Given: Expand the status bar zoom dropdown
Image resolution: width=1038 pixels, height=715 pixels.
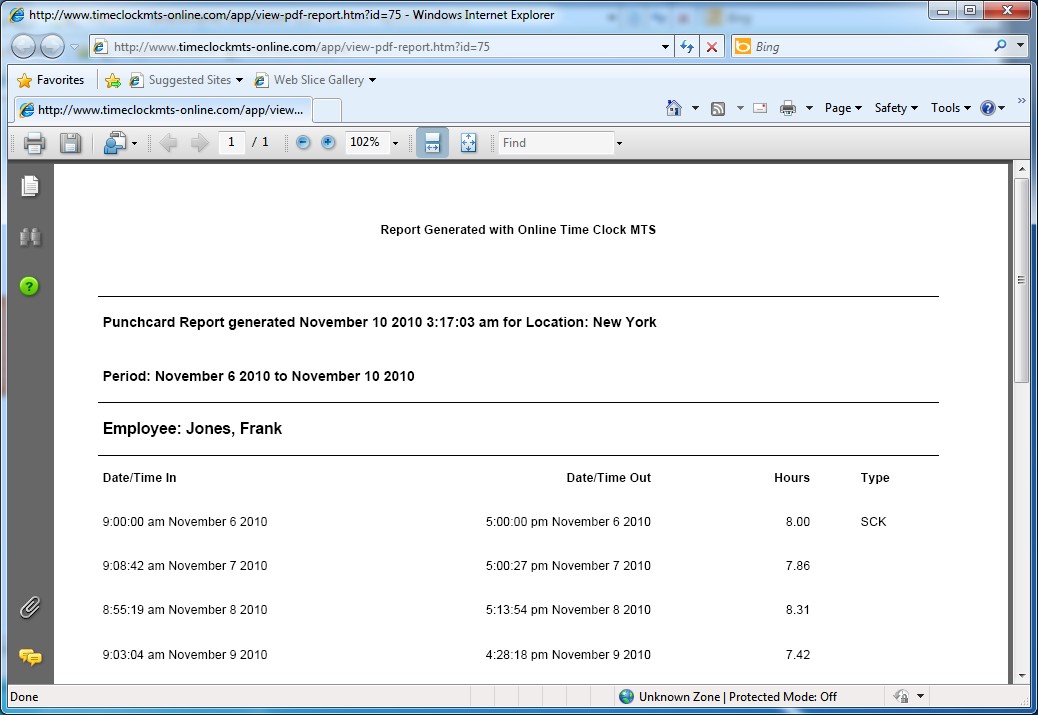Looking at the screenshot, I should pyautogui.click(x=920, y=696).
